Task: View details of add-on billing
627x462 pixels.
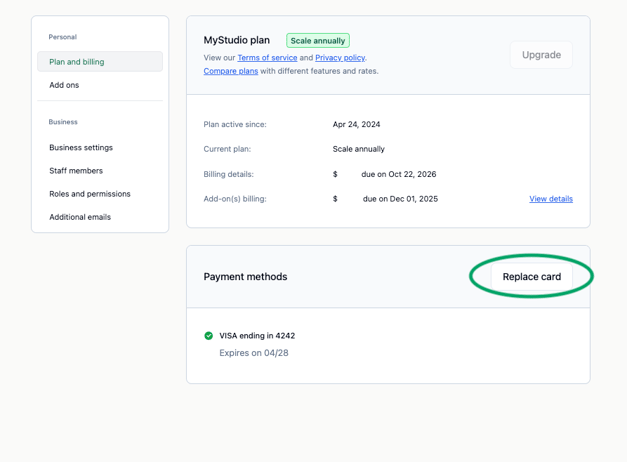Action: click(x=551, y=199)
